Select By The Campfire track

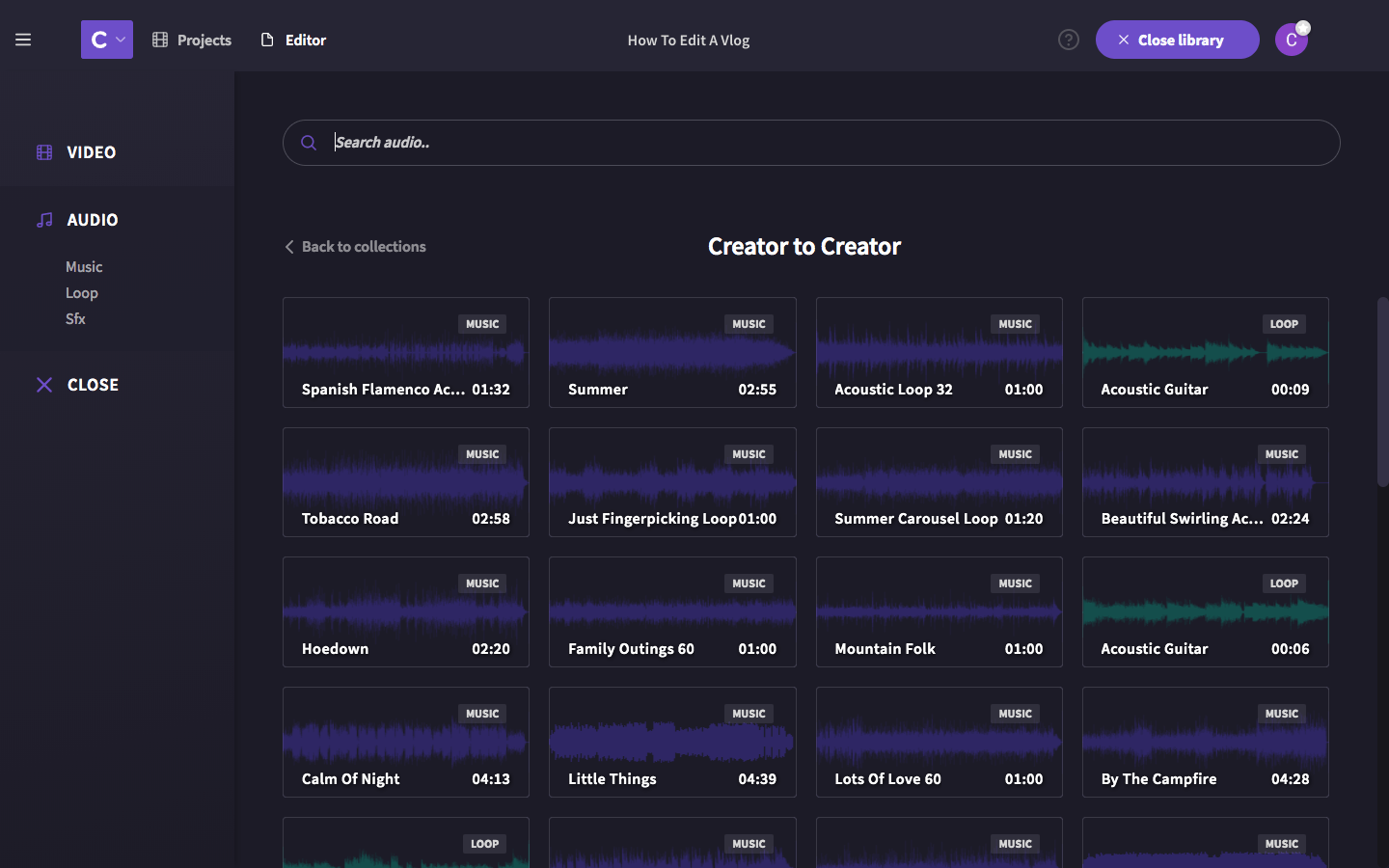(x=1206, y=742)
